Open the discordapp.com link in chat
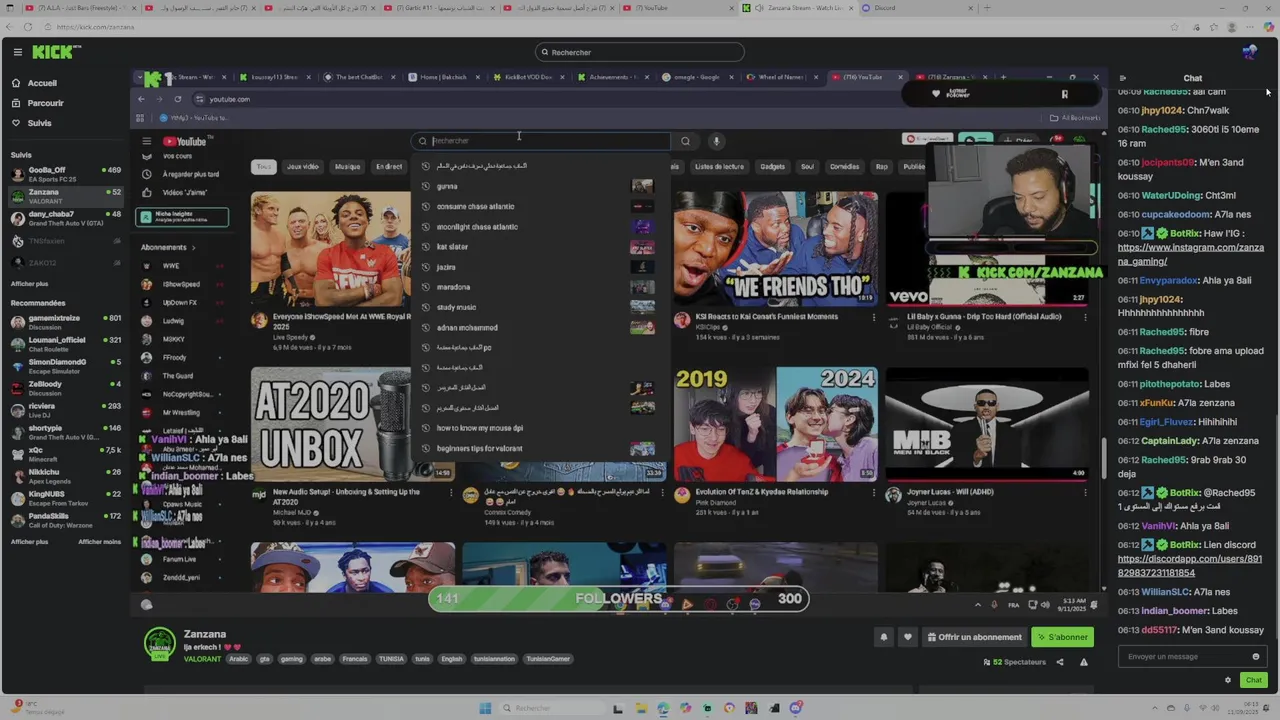 click(x=1189, y=566)
